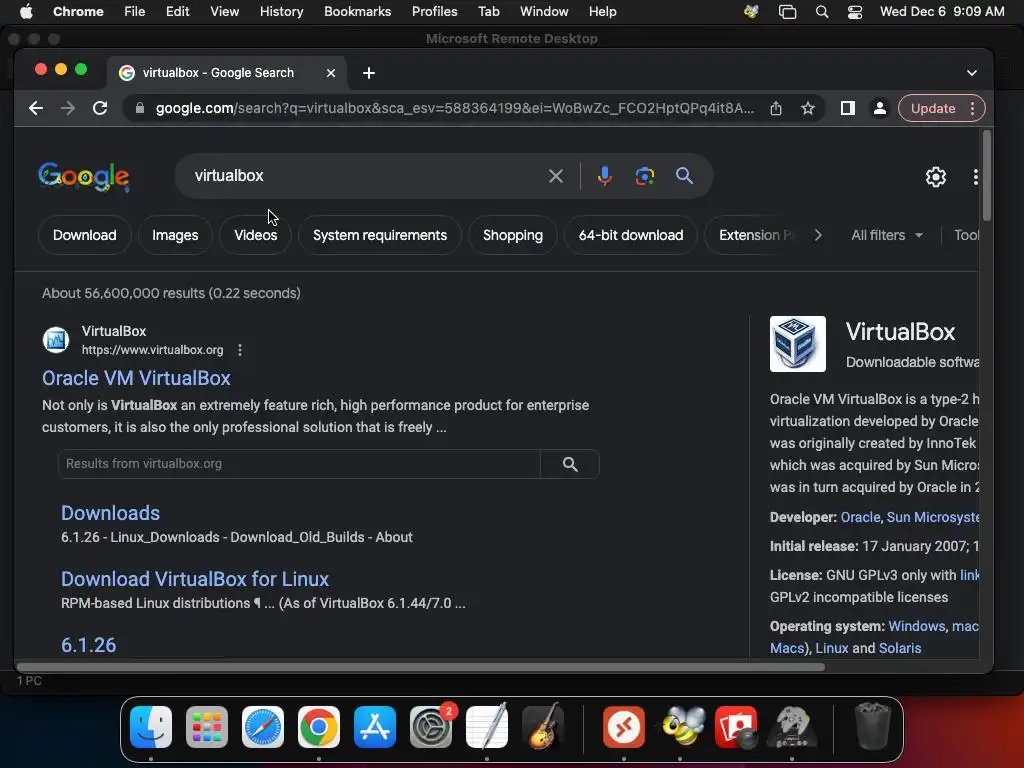
Task: Open options for the virtualbox.org result
Action: 240,350
